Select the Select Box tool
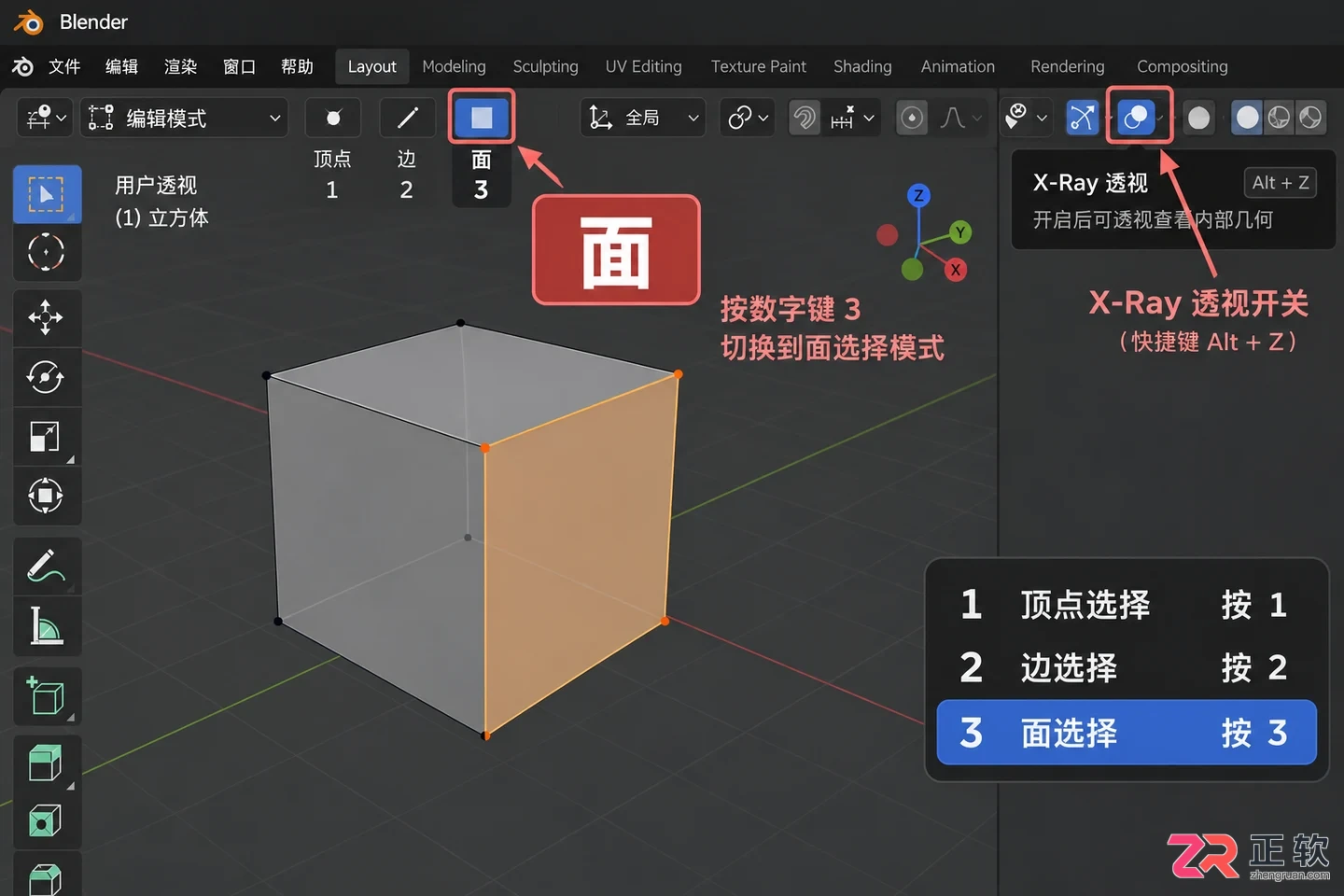The height and width of the screenshot is (896, 1344). (x=47, y=194)
